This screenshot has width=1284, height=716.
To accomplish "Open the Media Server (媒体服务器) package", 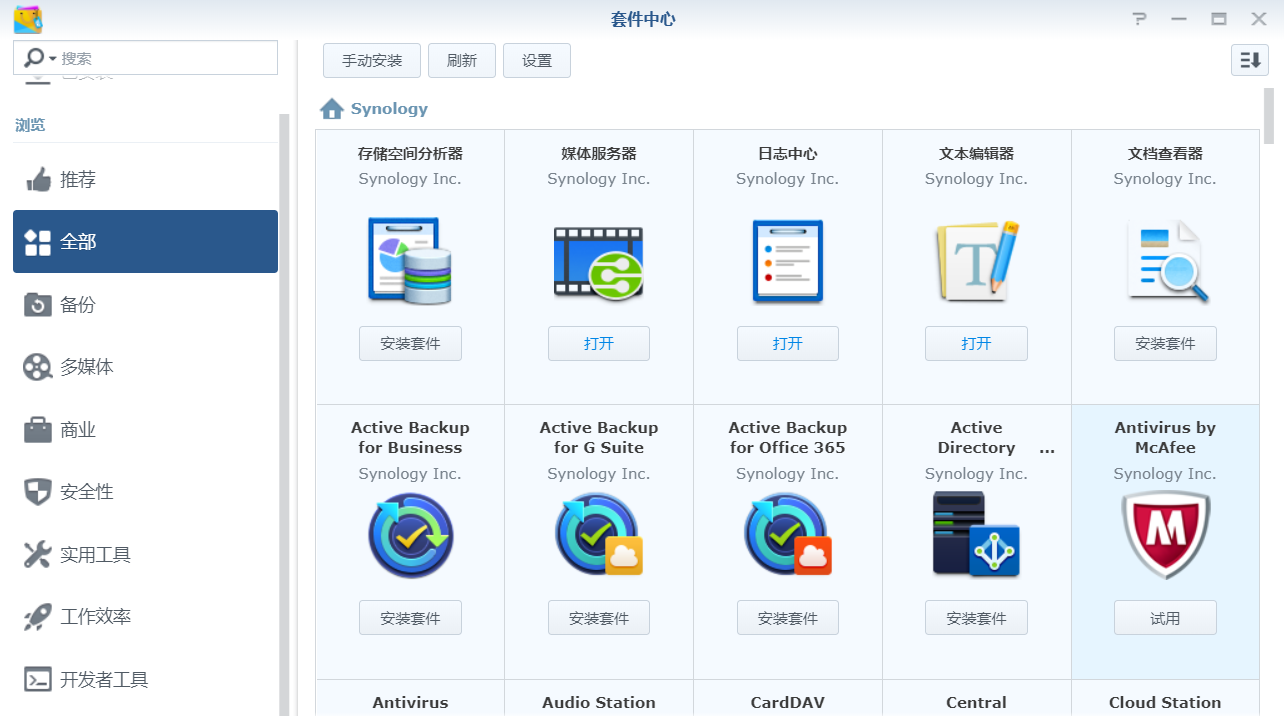I will [598, 343].
